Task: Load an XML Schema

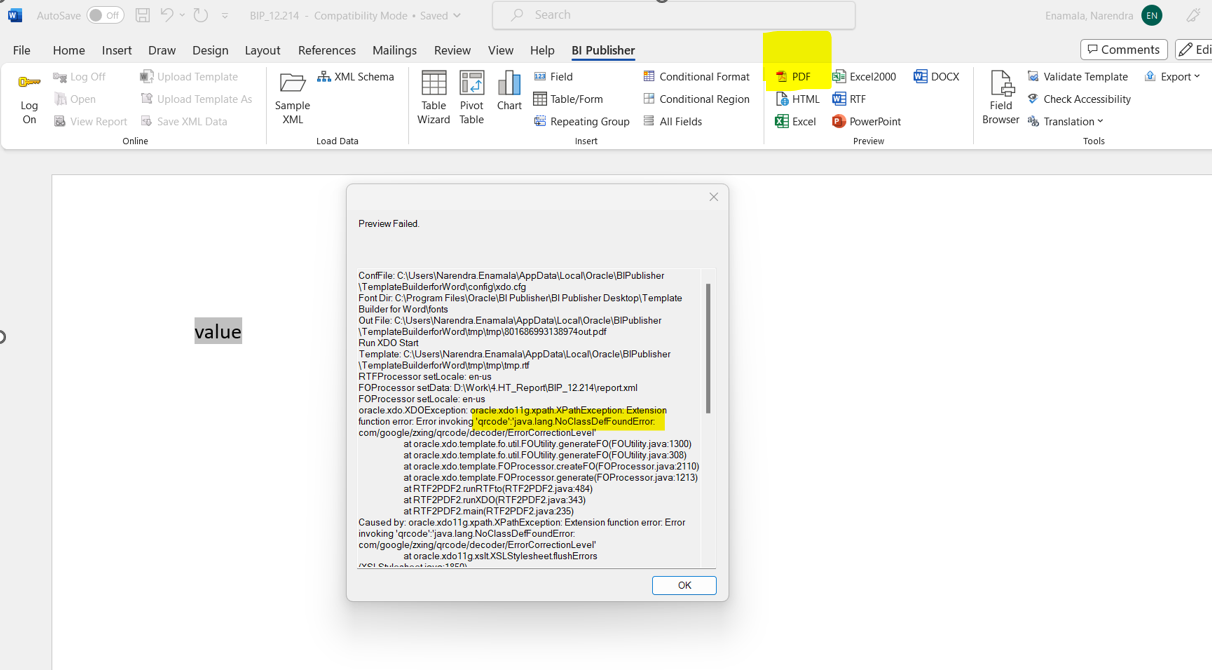Action: (356, 77)
